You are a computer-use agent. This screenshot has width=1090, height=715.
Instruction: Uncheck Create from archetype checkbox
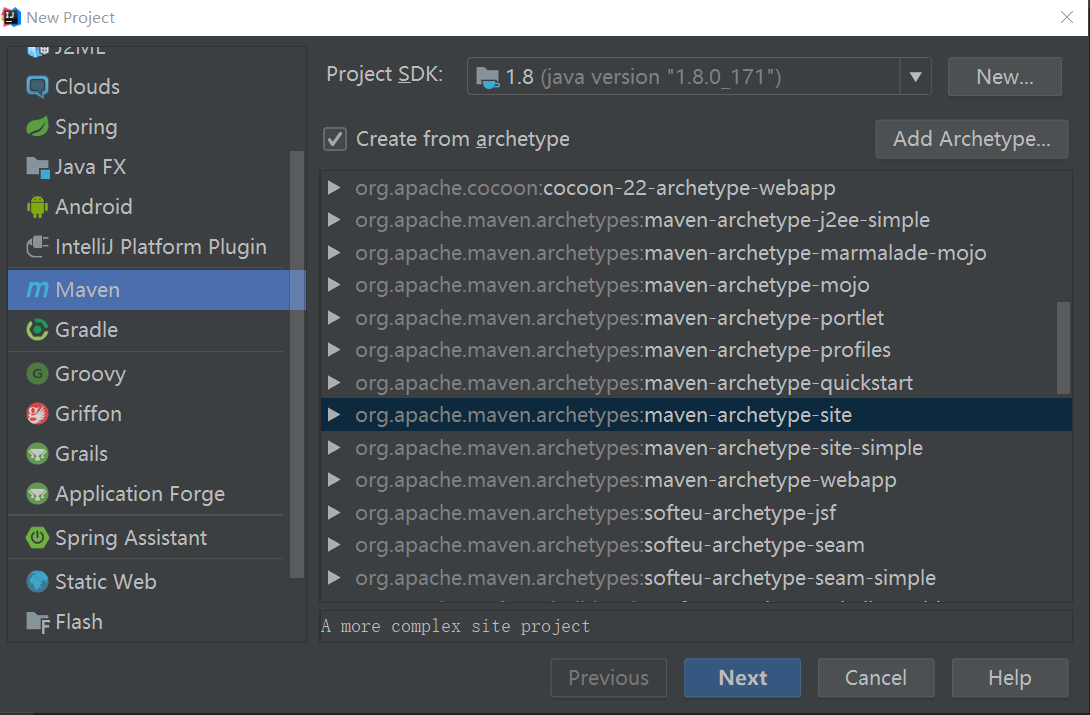pyautogui.click(x=335, y=139)
